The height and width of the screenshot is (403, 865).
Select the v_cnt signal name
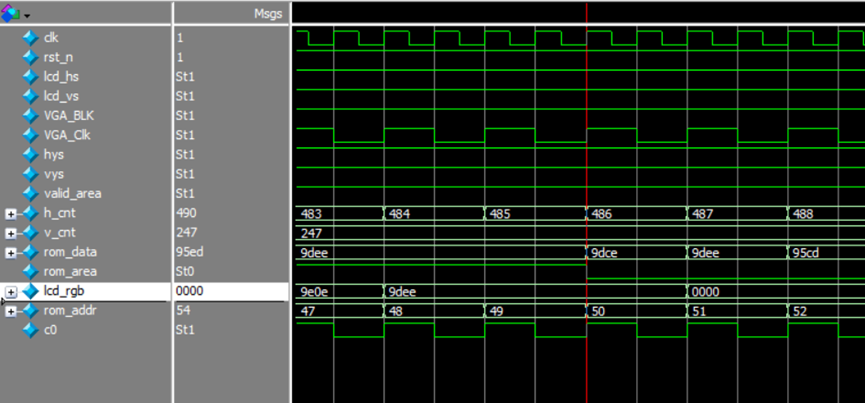[58, 233]
